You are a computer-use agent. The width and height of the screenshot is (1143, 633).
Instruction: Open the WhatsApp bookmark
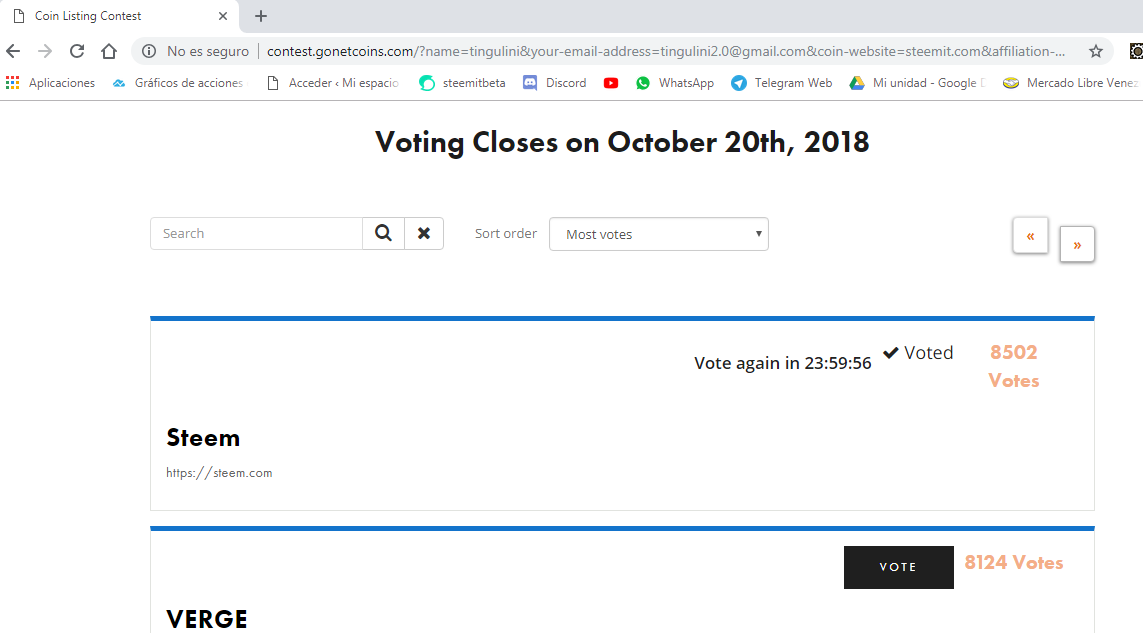click(x=675, y=83)
